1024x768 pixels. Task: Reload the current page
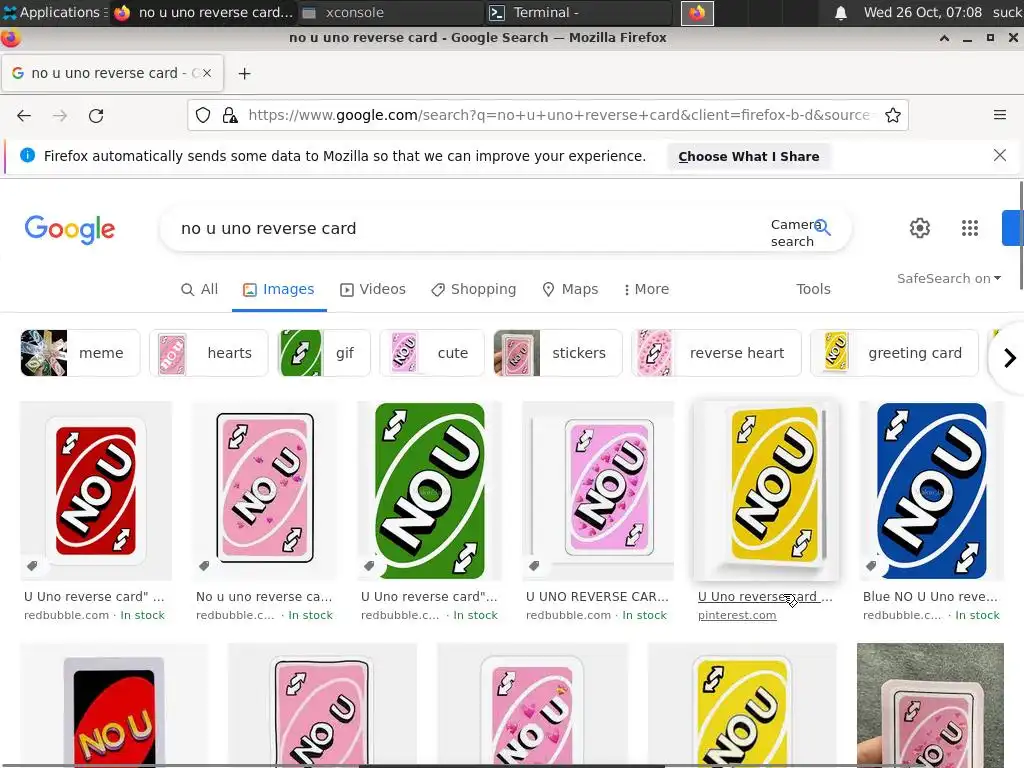96,116
